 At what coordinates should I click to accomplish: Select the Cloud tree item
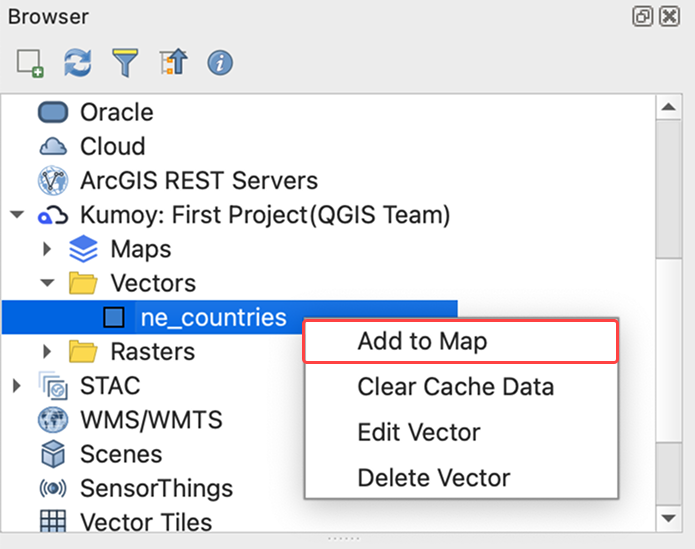point(113,146)
